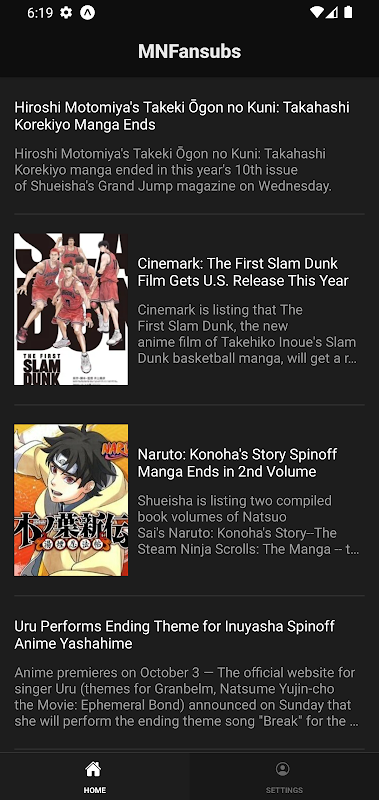Screen dimensions: 379x800
Task: Switch to the HOME tab label
Action: pyautogui.click(x=95, y=790)
